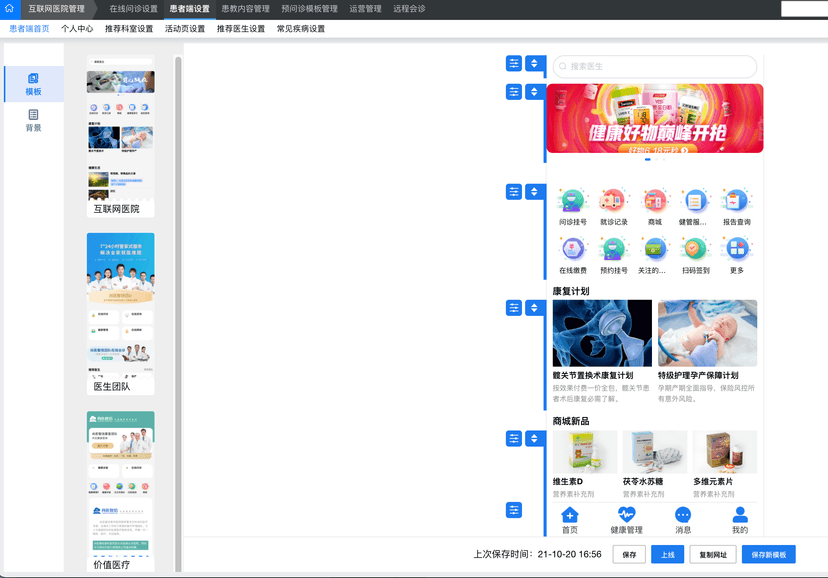Open the 髋关节置换术康复计划 card
The width and height of the screenshot is (828, 578).
pyautogui.click(x=602, y=352)
